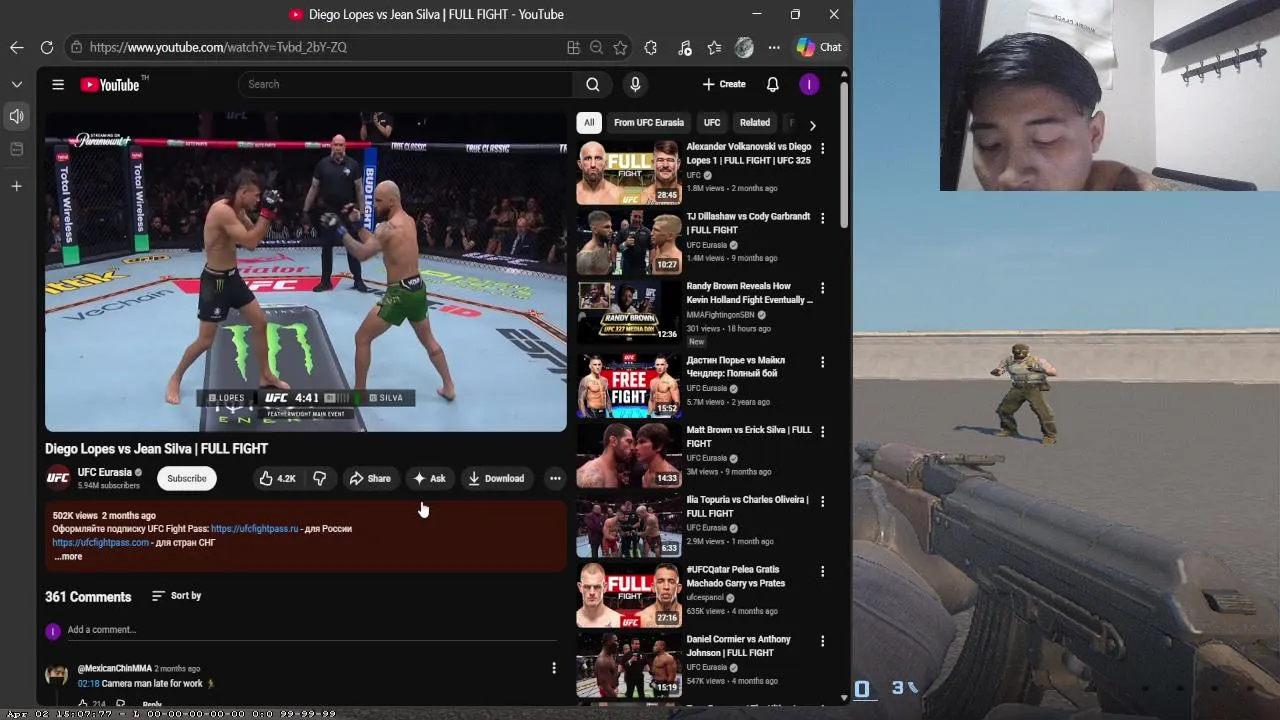Open Randy Brown Reveals video title
The width and height of the screenshot is (1280, 720).
750,293
